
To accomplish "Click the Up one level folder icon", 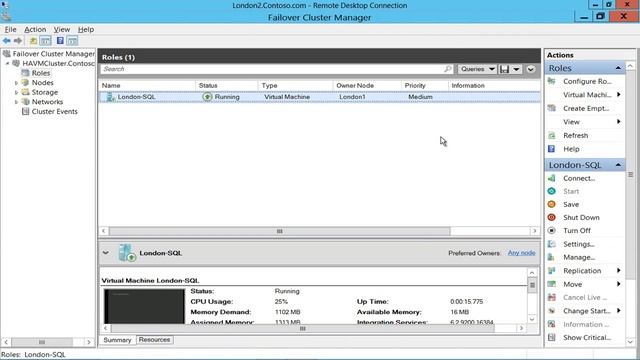I will coord(33,41).
